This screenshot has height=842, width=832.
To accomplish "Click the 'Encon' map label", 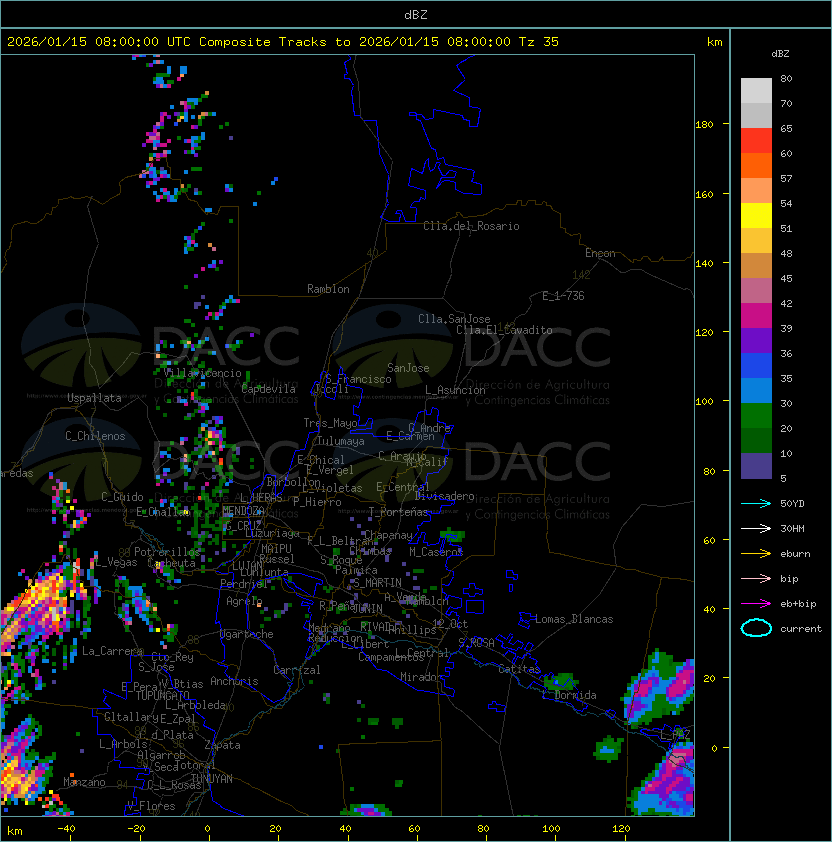I will [600, 253].
